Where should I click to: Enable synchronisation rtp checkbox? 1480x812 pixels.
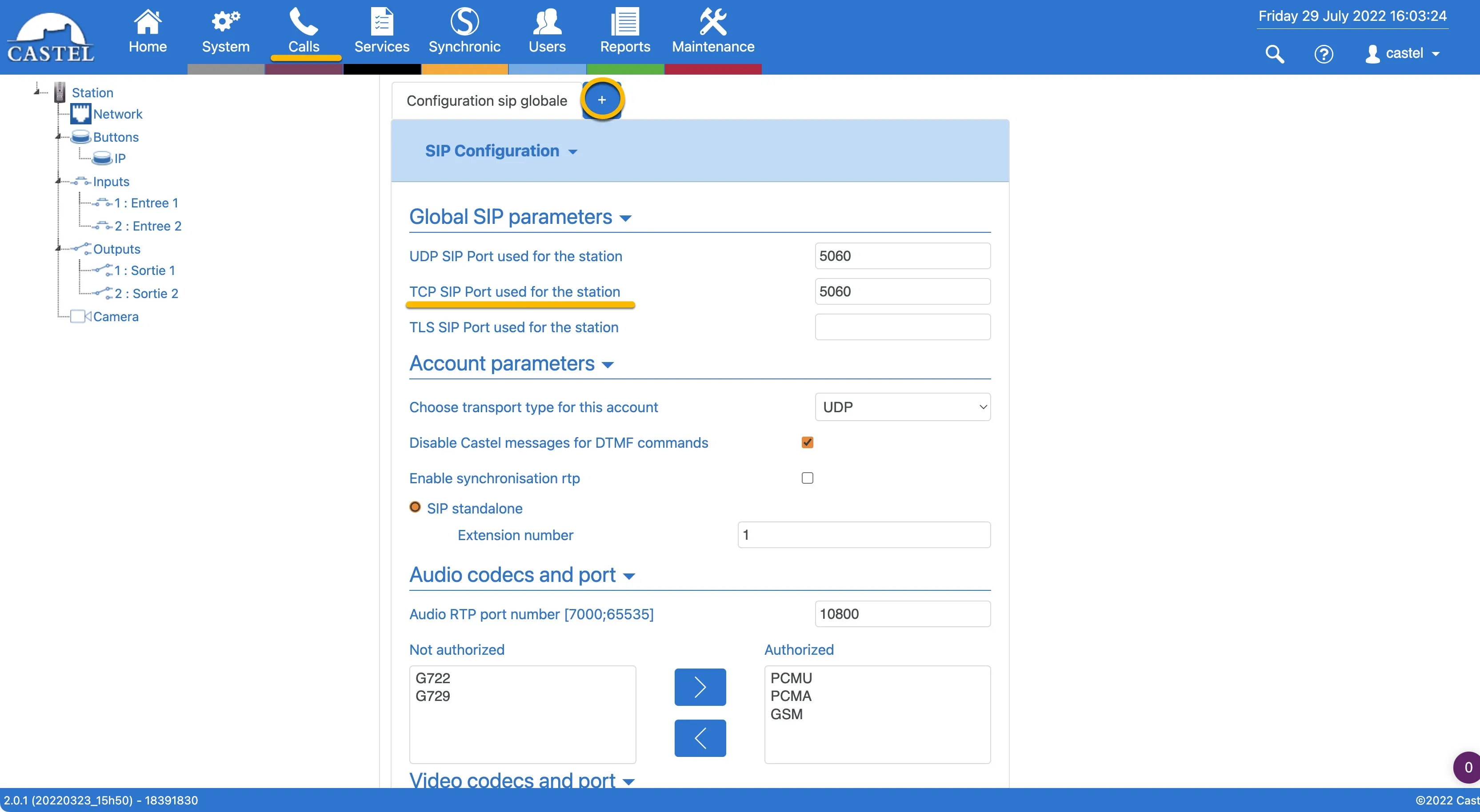coord(807,478)
